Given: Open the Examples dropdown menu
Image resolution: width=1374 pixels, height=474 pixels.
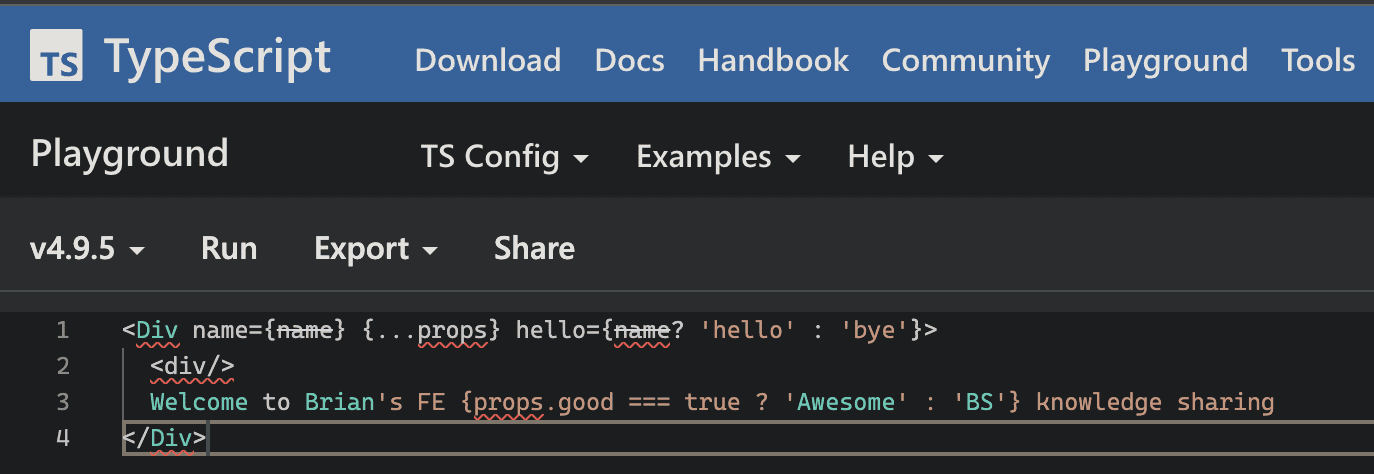Looking at the screenshot, I should (x=719, y=157).
